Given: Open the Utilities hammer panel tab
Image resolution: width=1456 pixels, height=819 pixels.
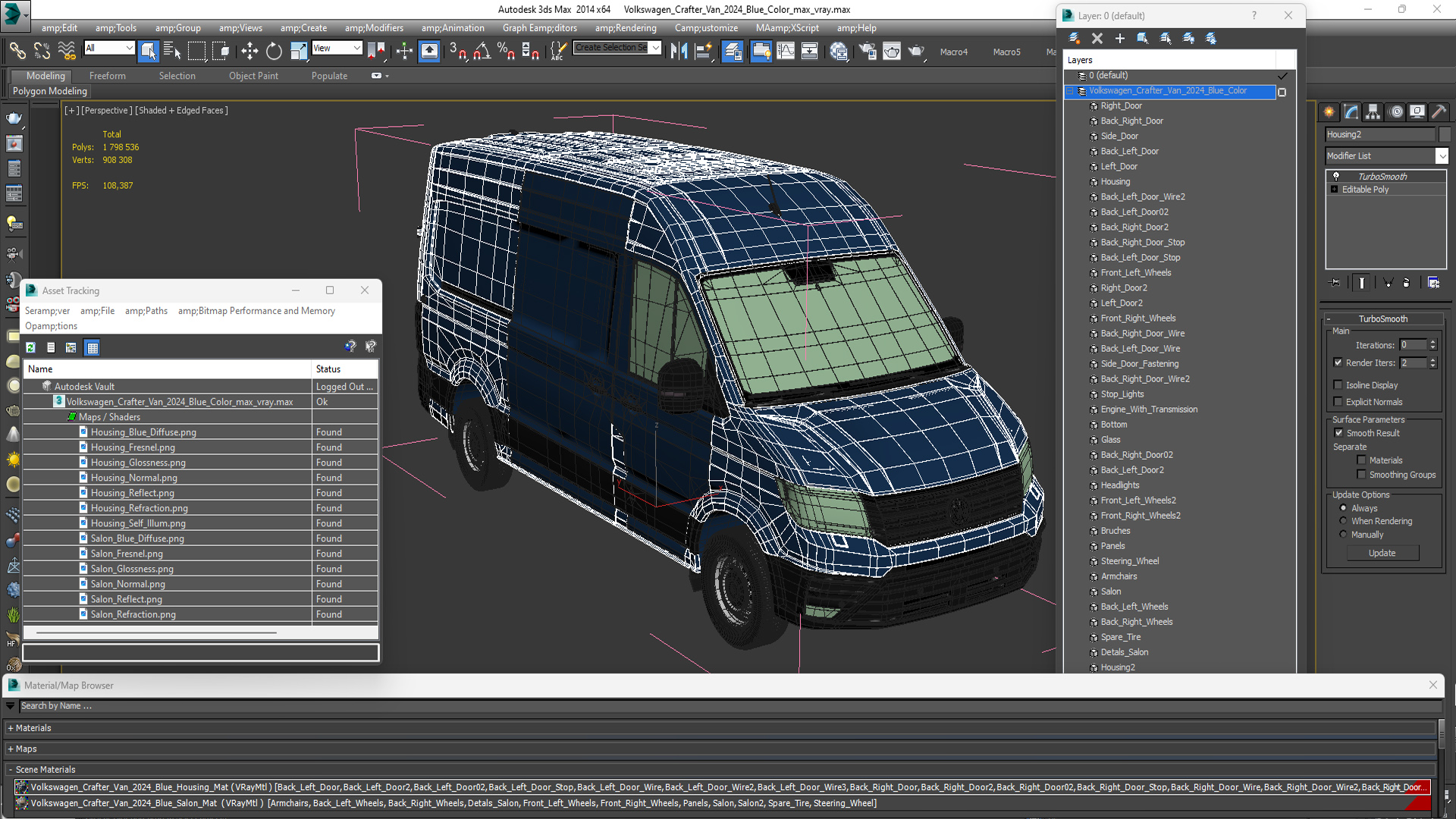Looking at the screenshot, I should 1439,111.
